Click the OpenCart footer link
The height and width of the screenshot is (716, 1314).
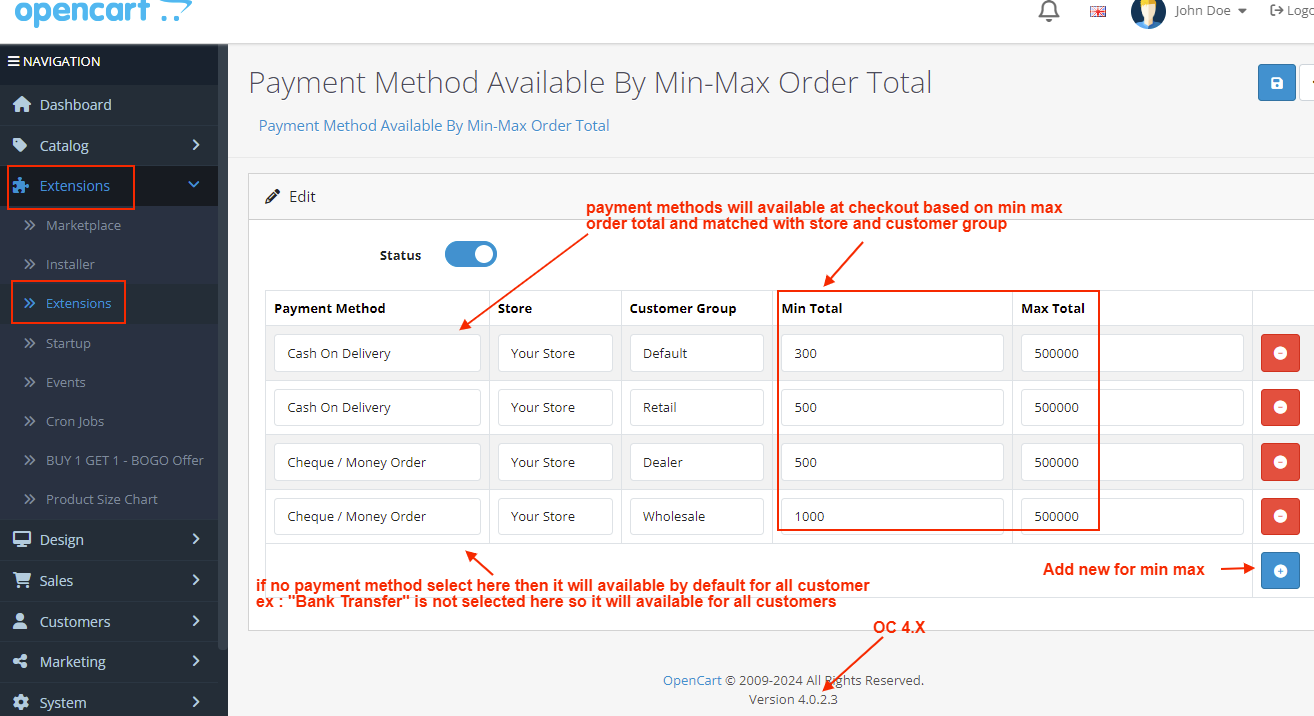click(691, 680)
